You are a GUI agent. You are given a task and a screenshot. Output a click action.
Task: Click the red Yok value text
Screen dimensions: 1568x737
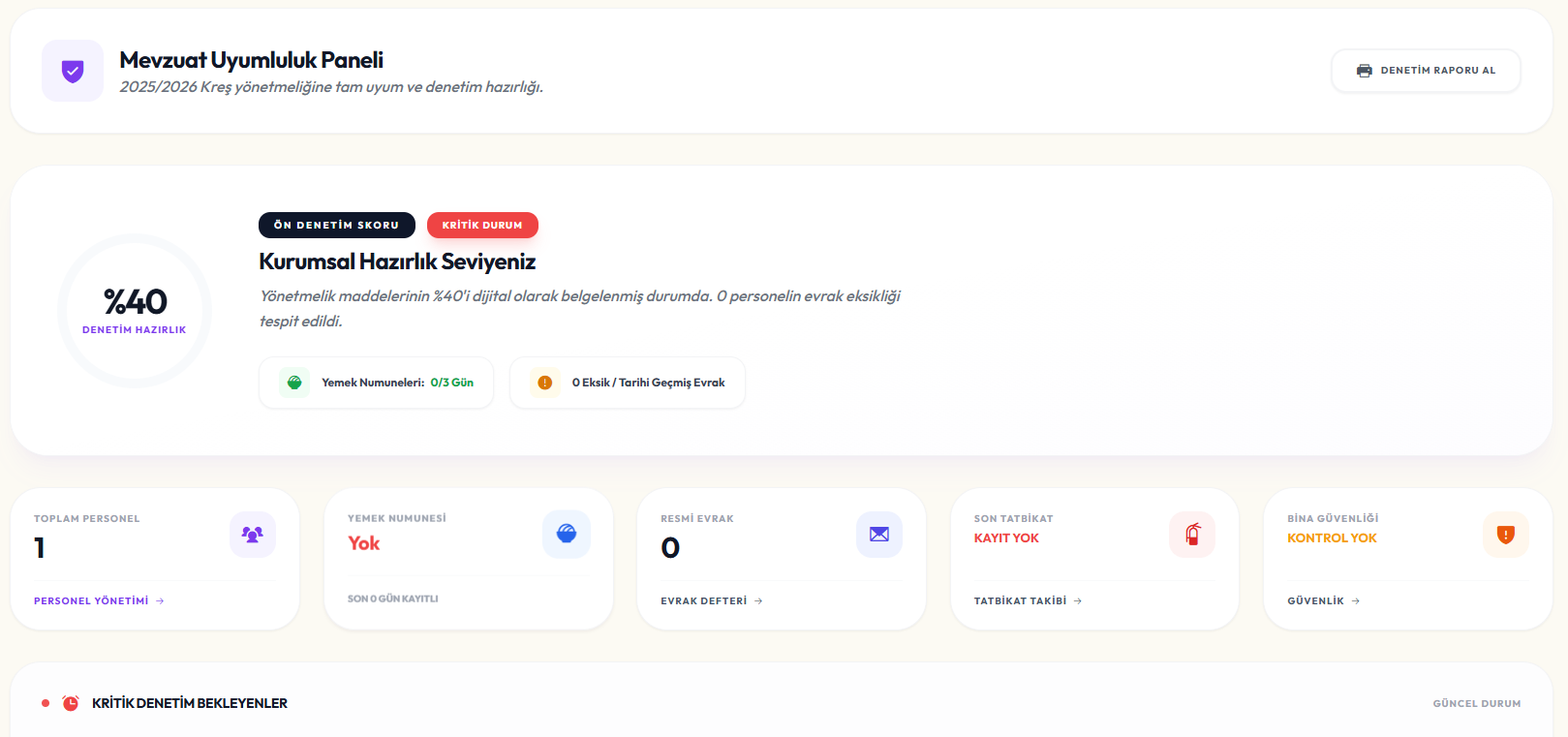364,543
